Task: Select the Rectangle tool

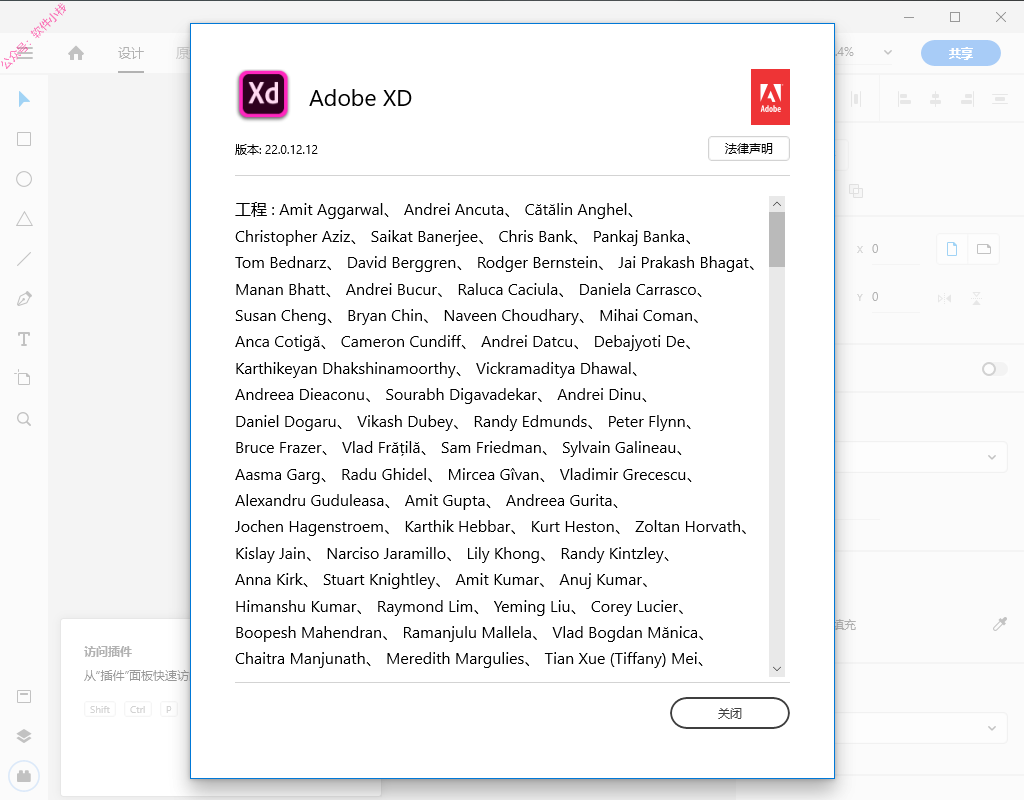Action: click(x=24, y=139)
